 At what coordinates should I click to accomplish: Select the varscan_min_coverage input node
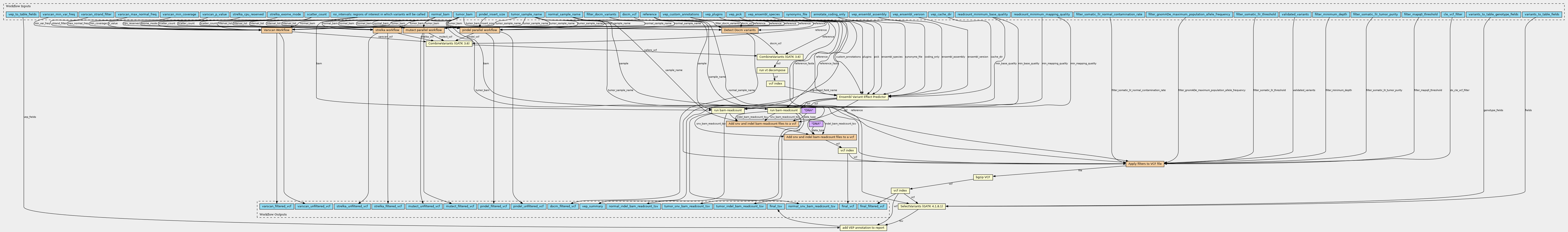[179, 14]
